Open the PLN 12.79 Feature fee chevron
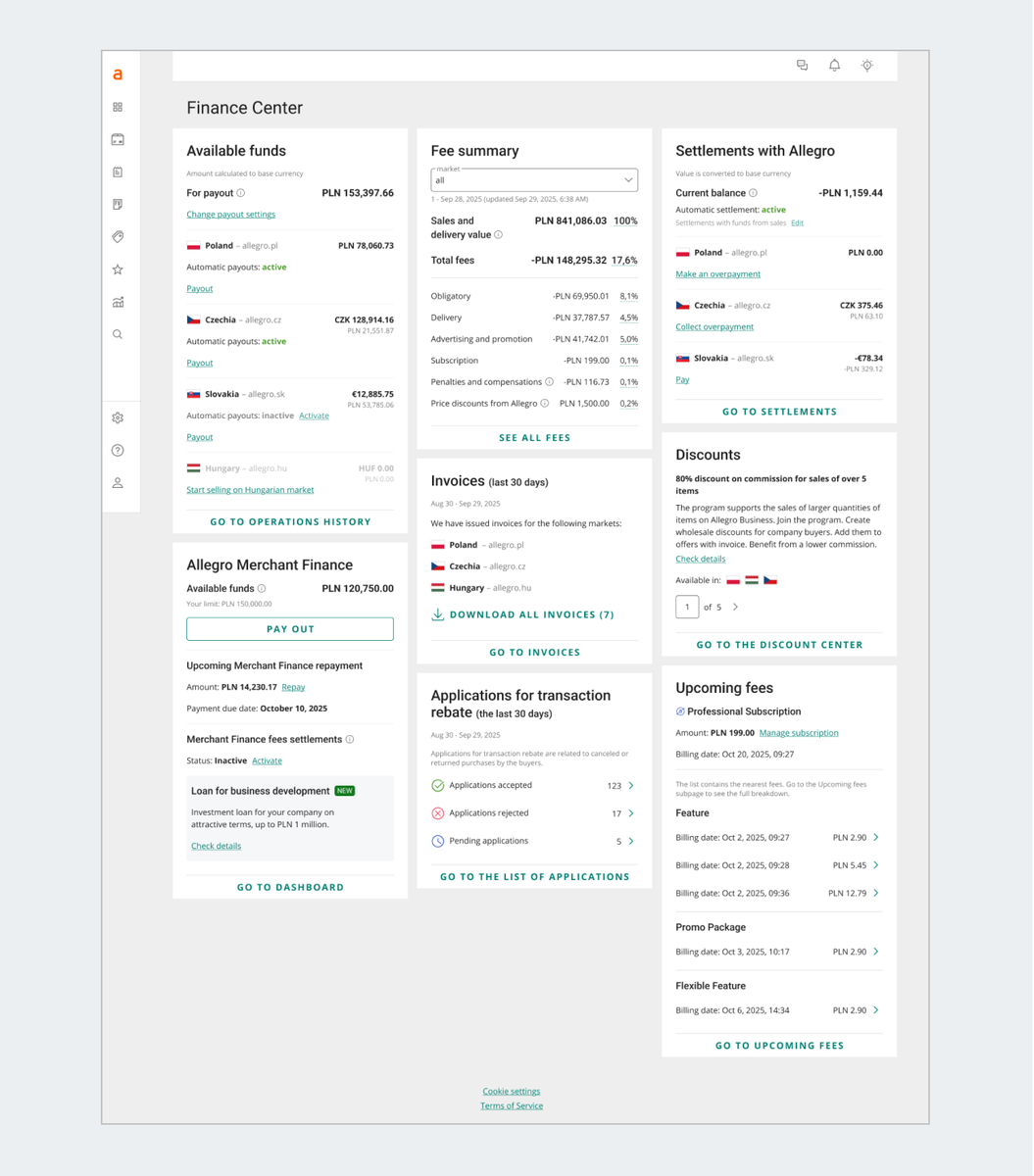The image size is (1034, 1176). (x=875, y=893)
